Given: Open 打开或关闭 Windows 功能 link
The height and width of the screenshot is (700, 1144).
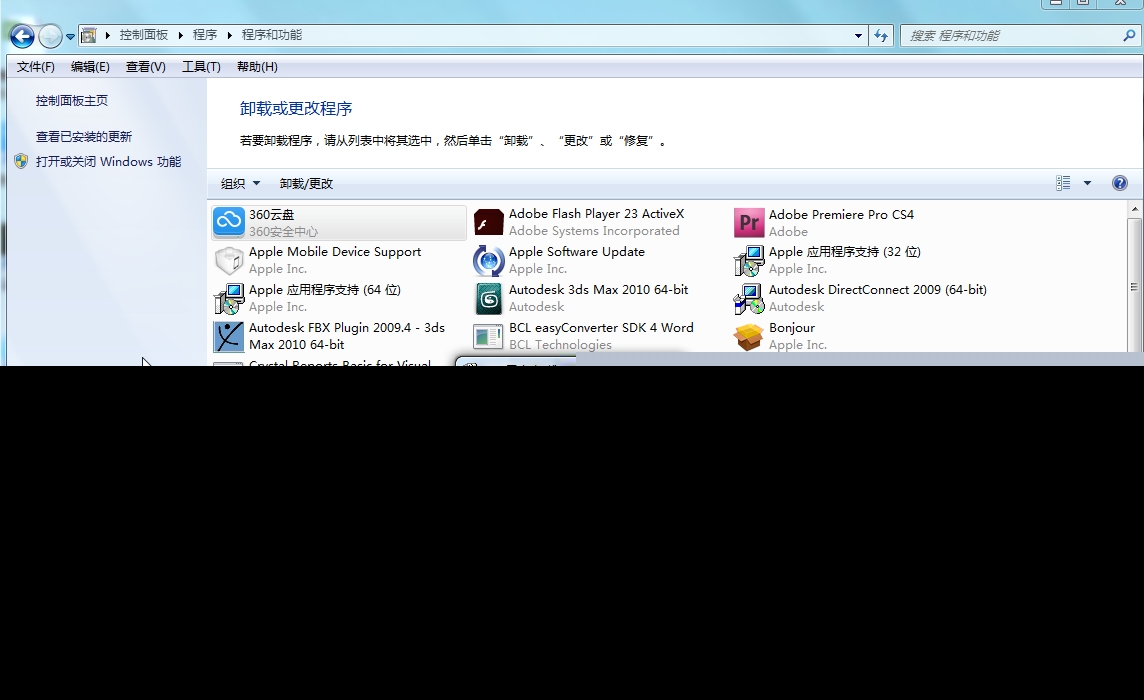Looking at the screenshot, I should pyautogui.click(x=108, y=161).
